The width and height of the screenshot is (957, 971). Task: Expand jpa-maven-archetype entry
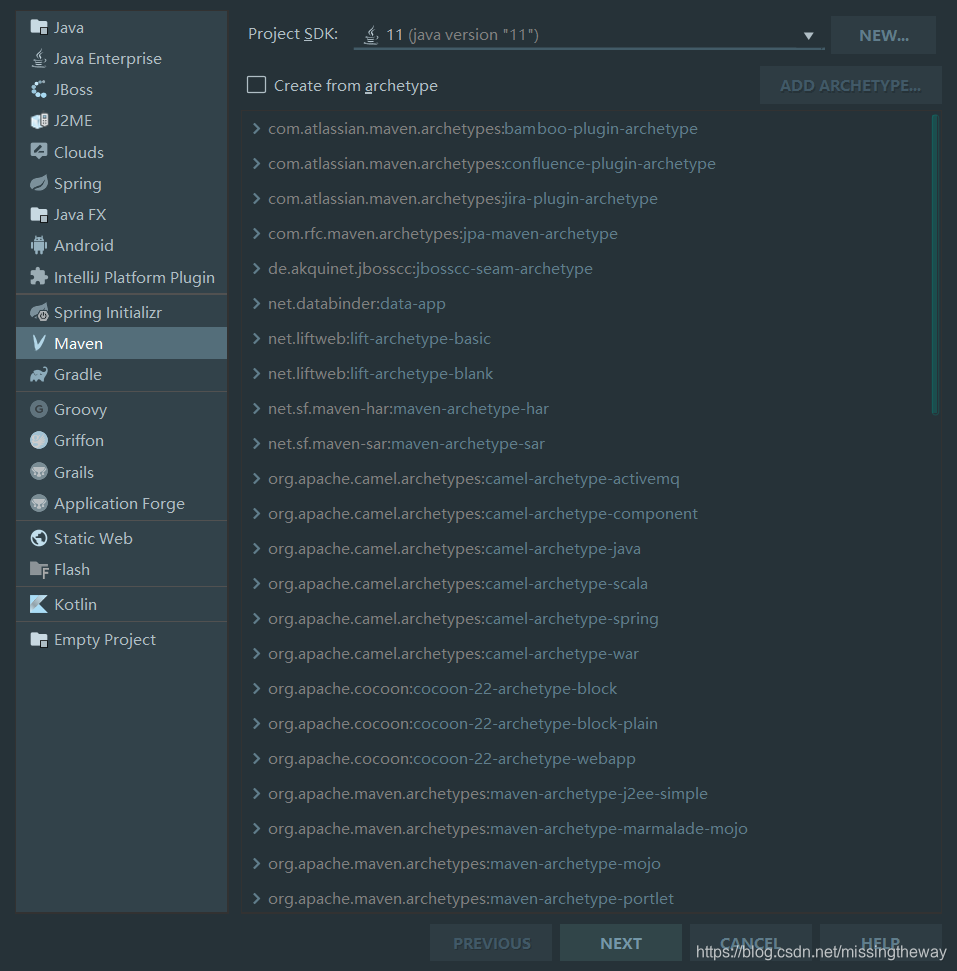click(x=256, y=233)
